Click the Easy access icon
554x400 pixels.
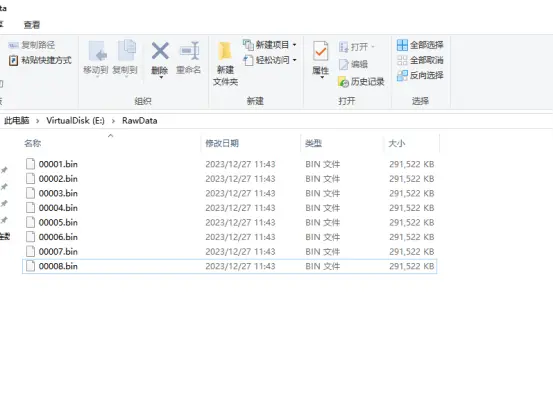(x=248, y=60)
